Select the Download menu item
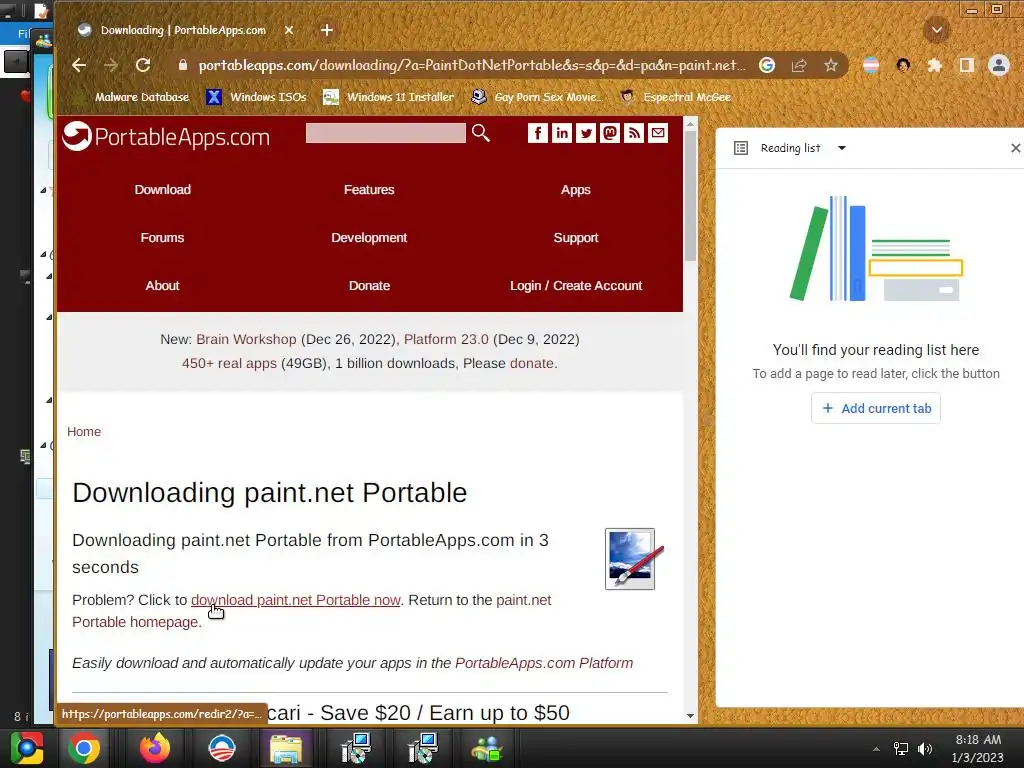Image resolution: width=1024 pixels, height=768 pixels. point(163,189)
